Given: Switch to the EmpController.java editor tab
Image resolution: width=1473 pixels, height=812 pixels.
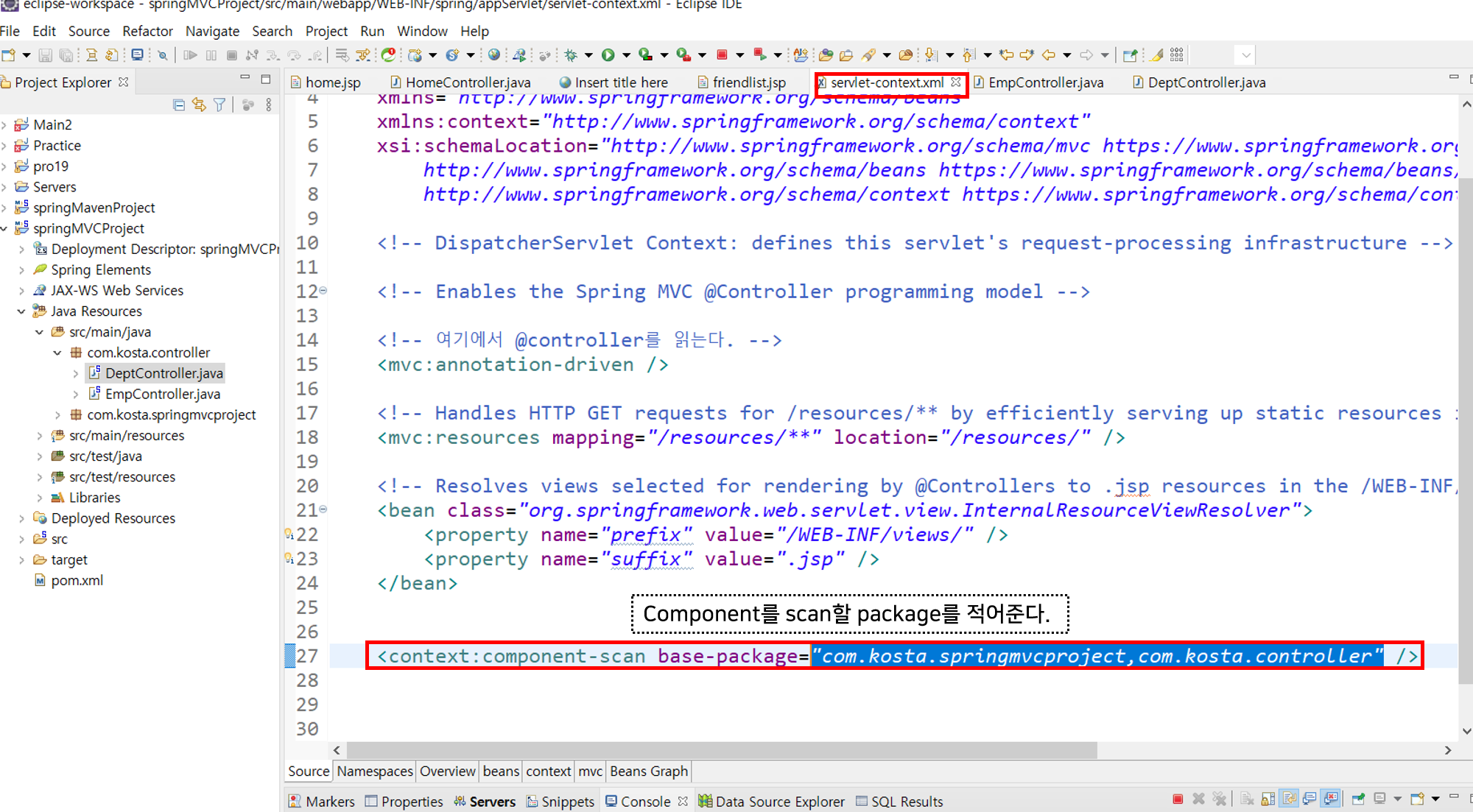Looking at the screenshot, I should click(1044, 82).
